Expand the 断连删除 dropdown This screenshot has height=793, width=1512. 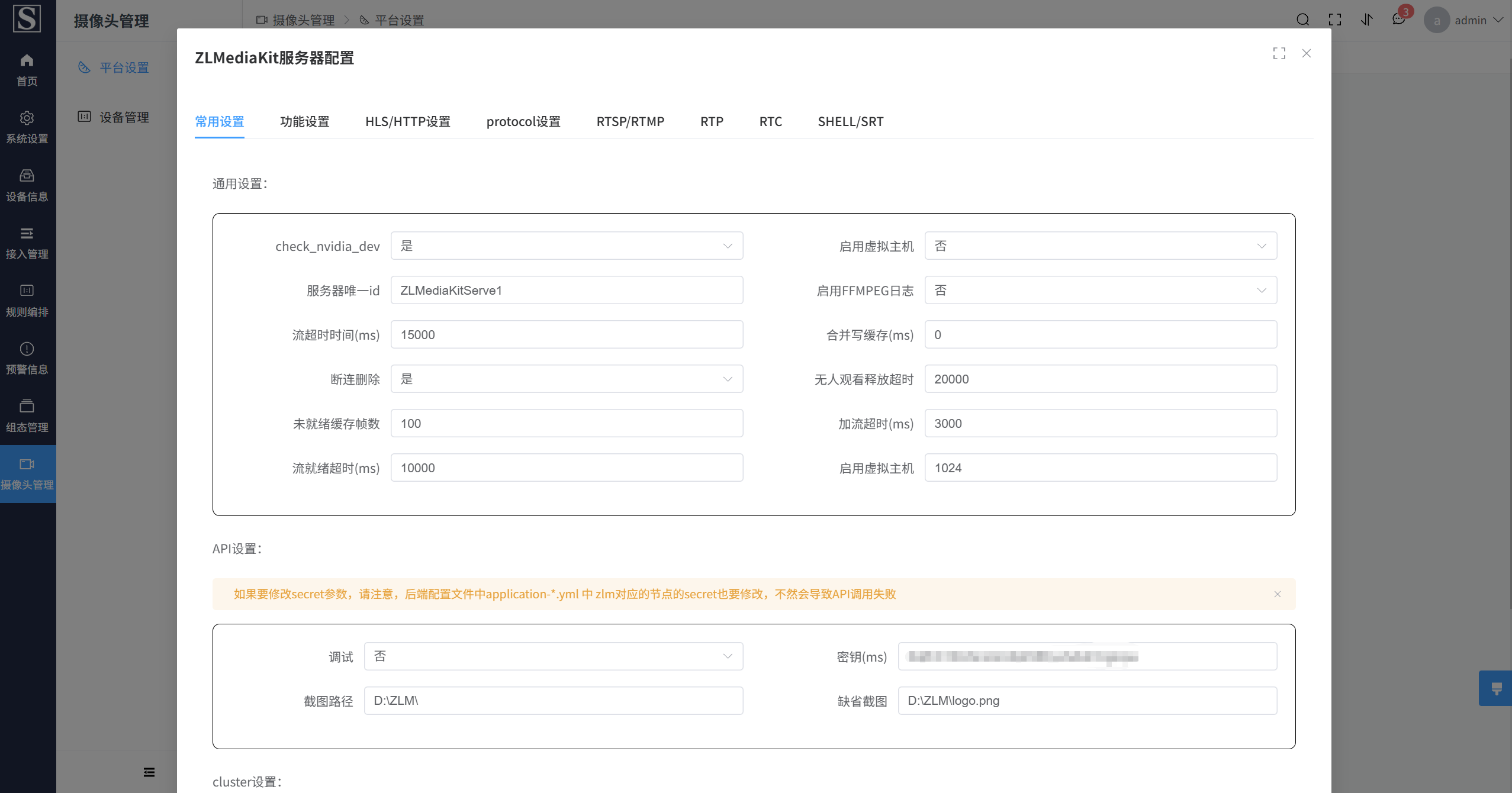pyautogui.click(x=567, y=379)
